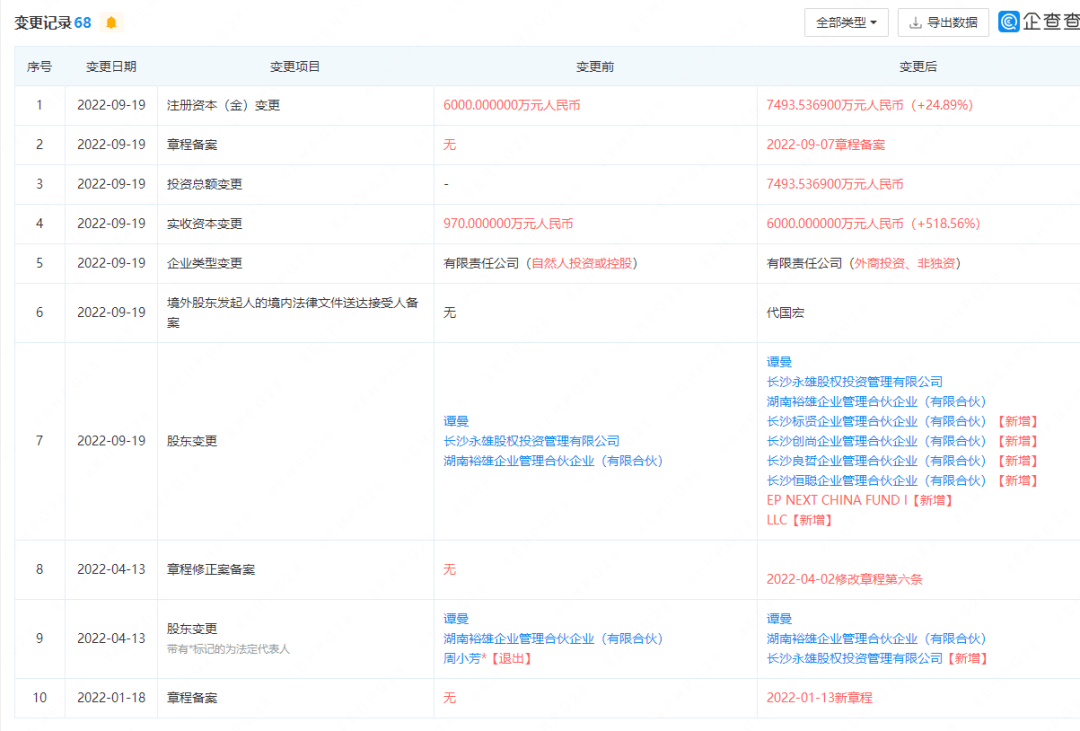Open the 全部类型 dropdown filter
The width and height of the screenshot is (1080, 731).
tap(846, 23)
